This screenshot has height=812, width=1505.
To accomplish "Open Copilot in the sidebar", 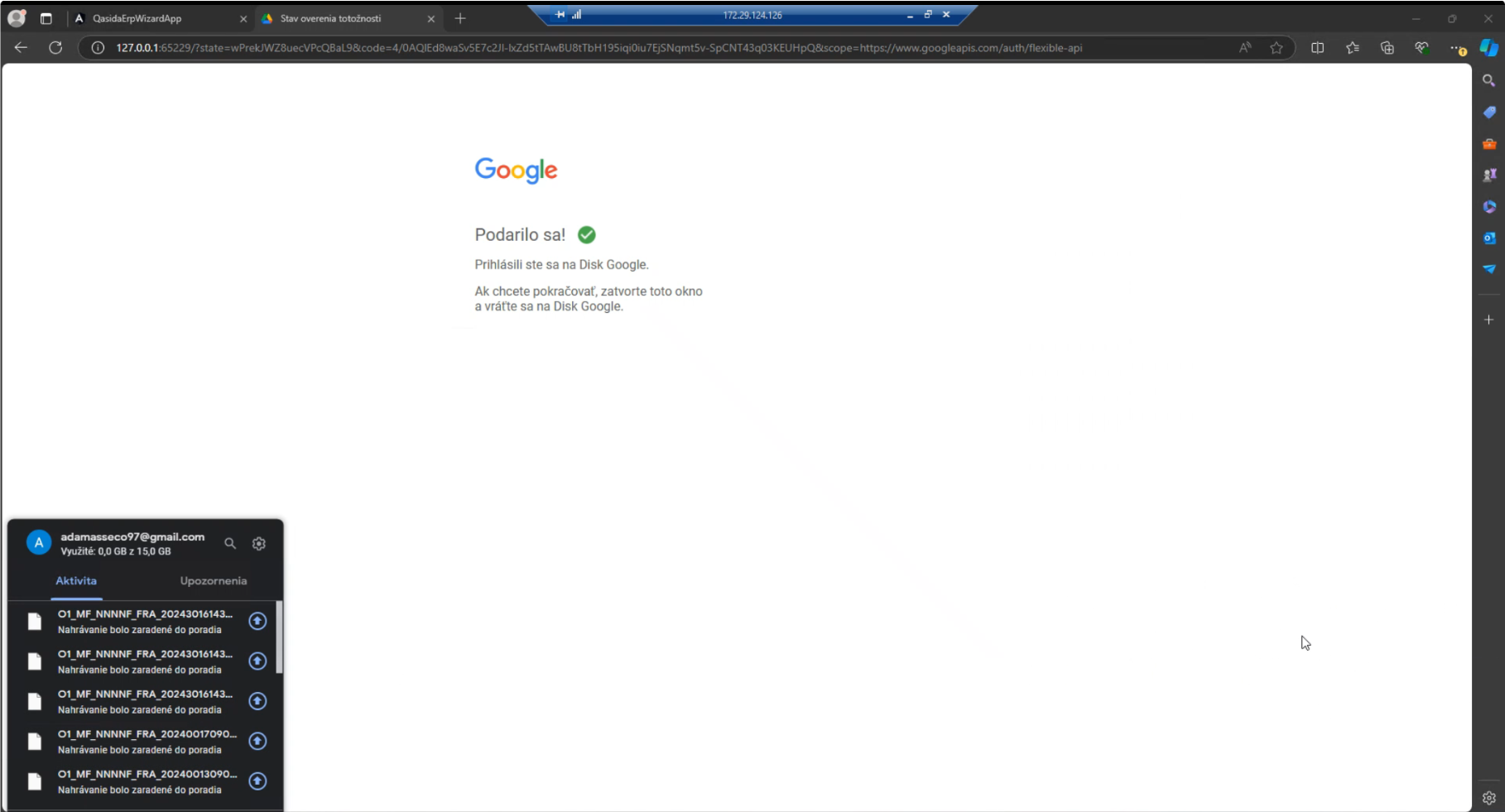I will [1489, 48].
